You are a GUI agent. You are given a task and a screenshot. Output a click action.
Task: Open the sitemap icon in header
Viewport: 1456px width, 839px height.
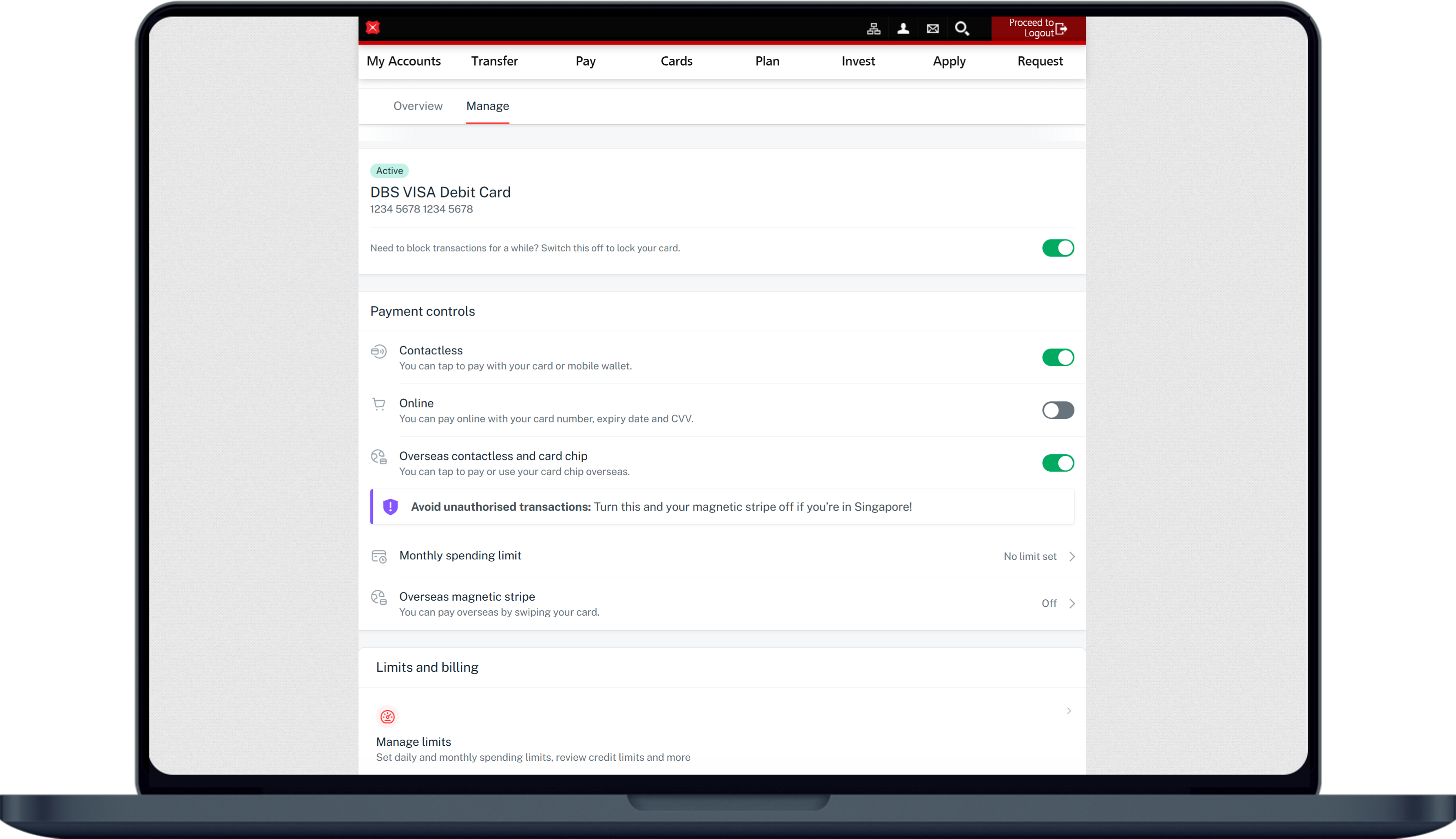point(873,29)
